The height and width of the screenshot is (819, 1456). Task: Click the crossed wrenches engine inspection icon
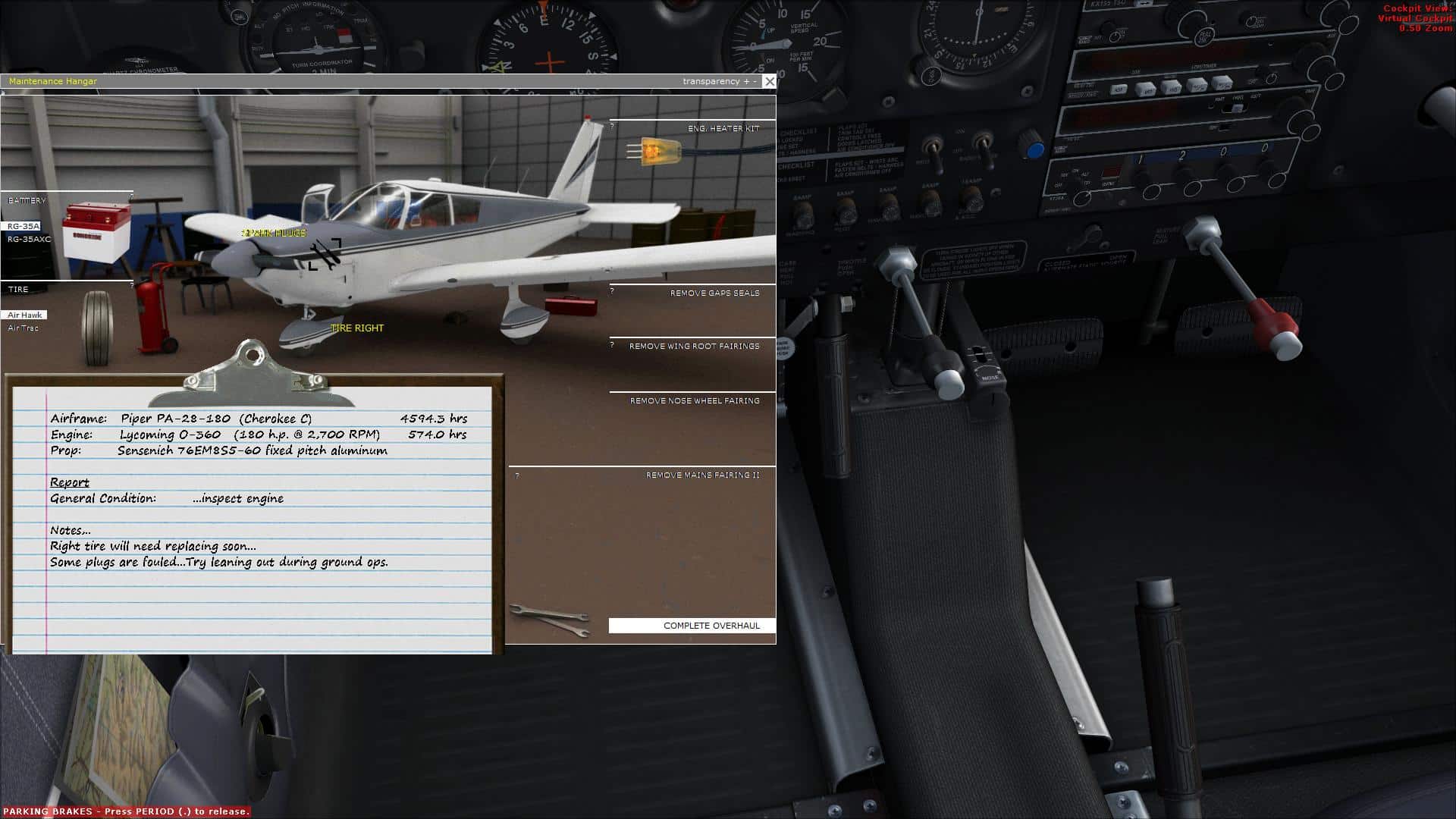coord(325,254)
